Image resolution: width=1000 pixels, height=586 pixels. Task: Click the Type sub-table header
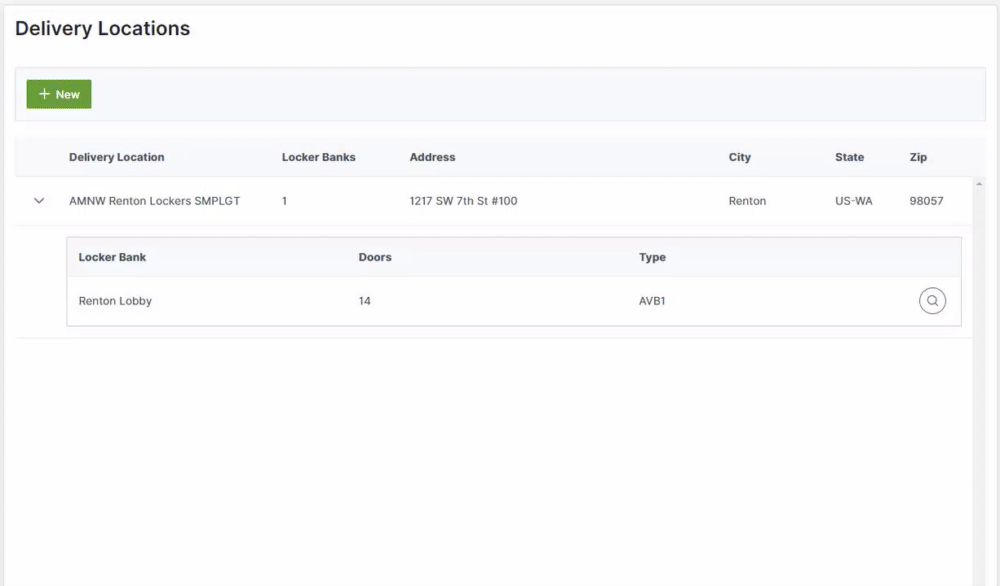coord(652,257)
